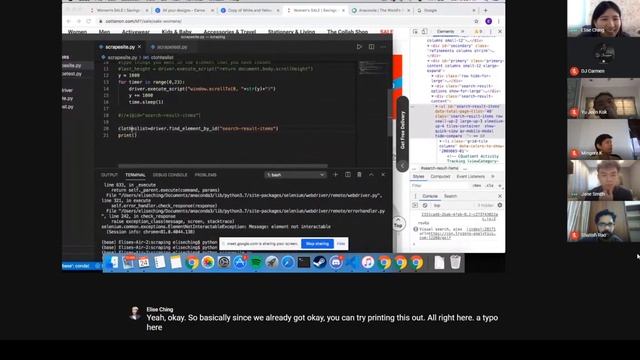Bookmark this page with star icon
640x360 pixels.
[476, 21]
